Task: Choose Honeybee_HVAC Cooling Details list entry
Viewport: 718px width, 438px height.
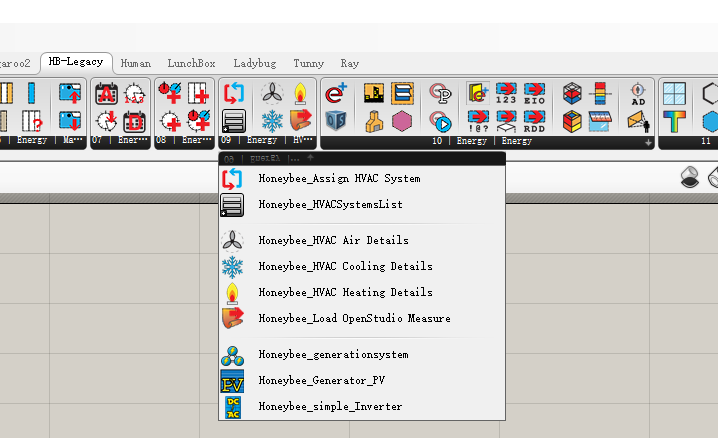Action: point(362,266)
